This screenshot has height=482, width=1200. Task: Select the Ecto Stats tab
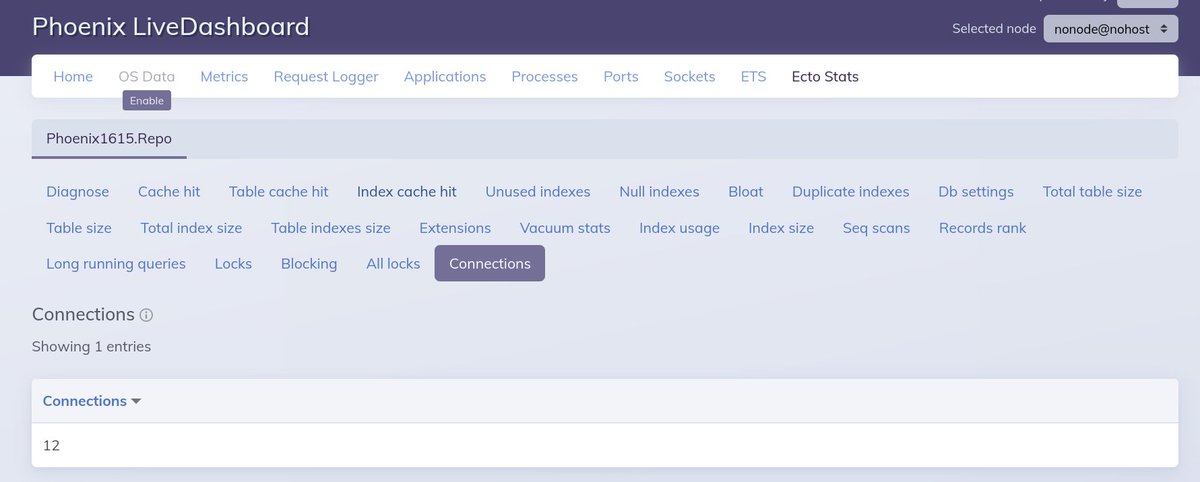[825, 76]
